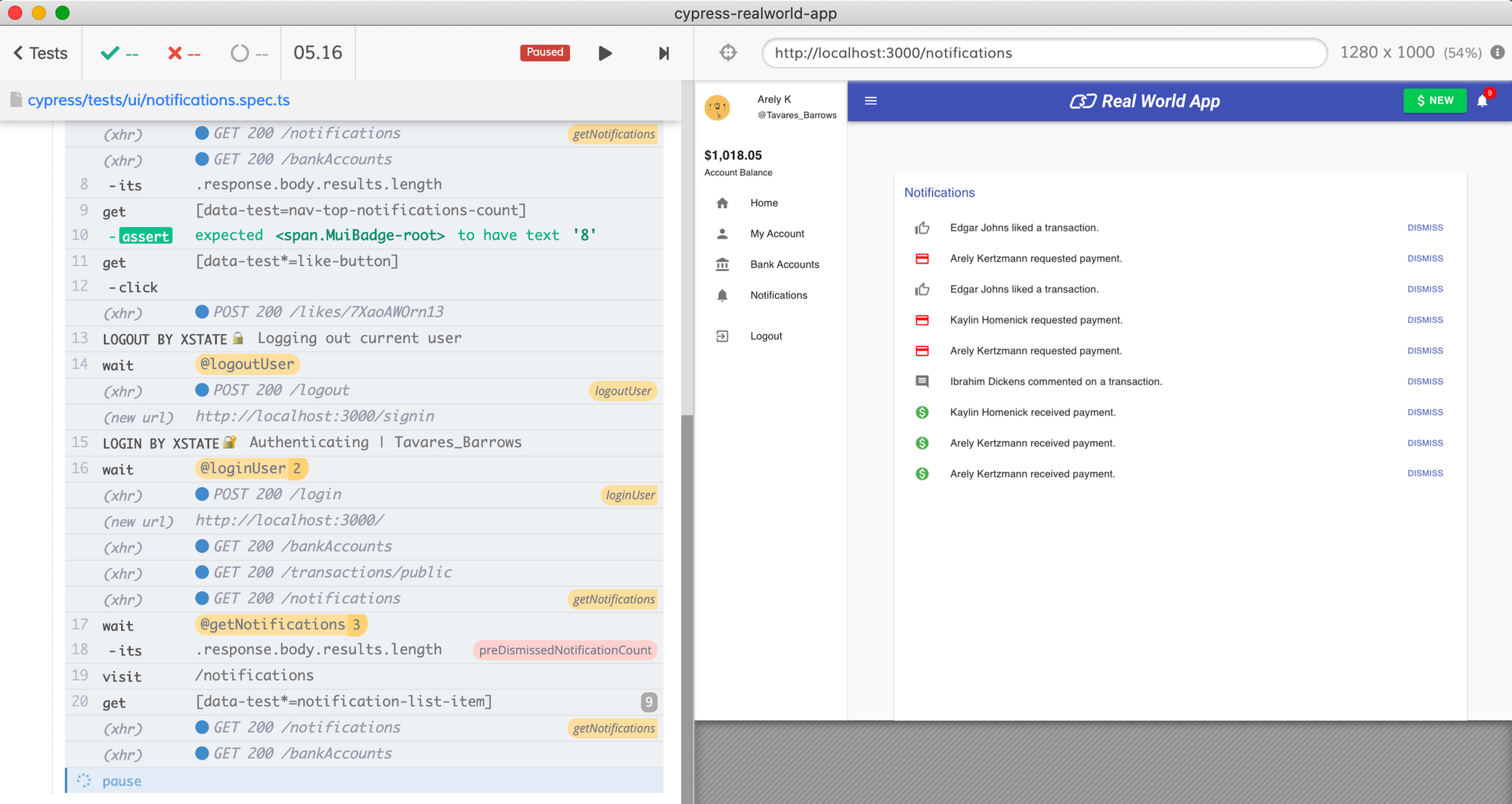This screenshot has width=1512, height=804.
Task: Dismiss the first Edgar Johns liked notification
Action: (x=1424, y=228)
